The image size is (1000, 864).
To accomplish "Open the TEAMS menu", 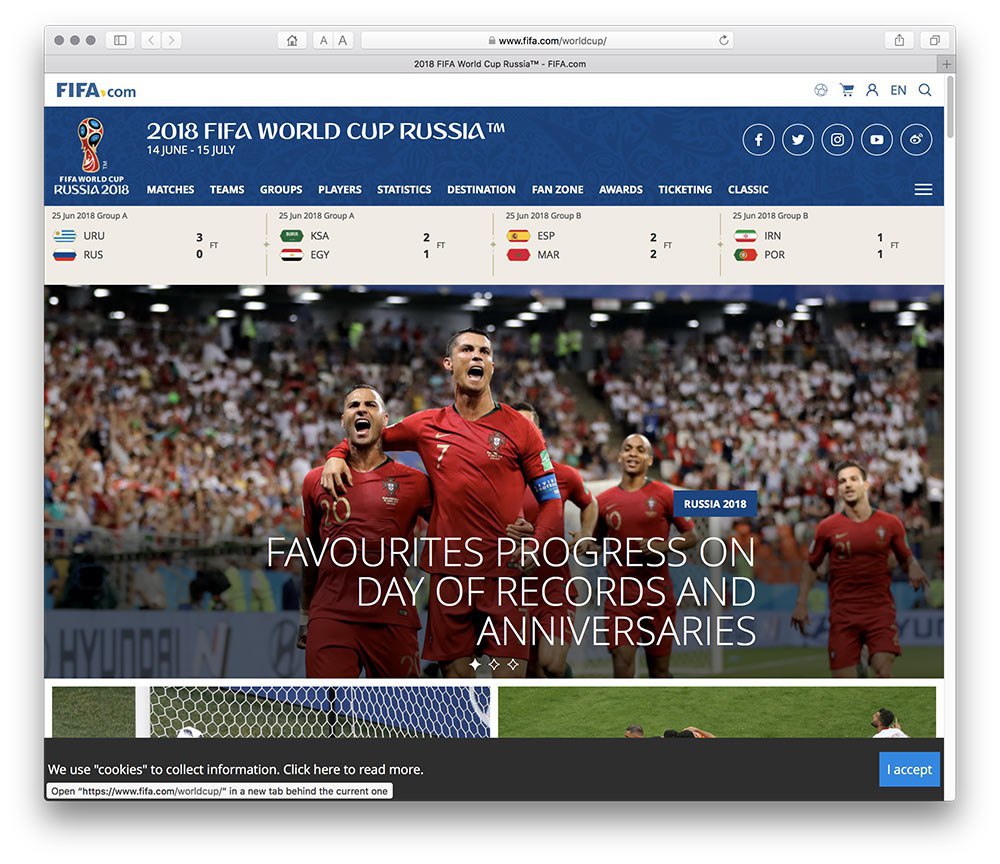I will tap(227, 189).
